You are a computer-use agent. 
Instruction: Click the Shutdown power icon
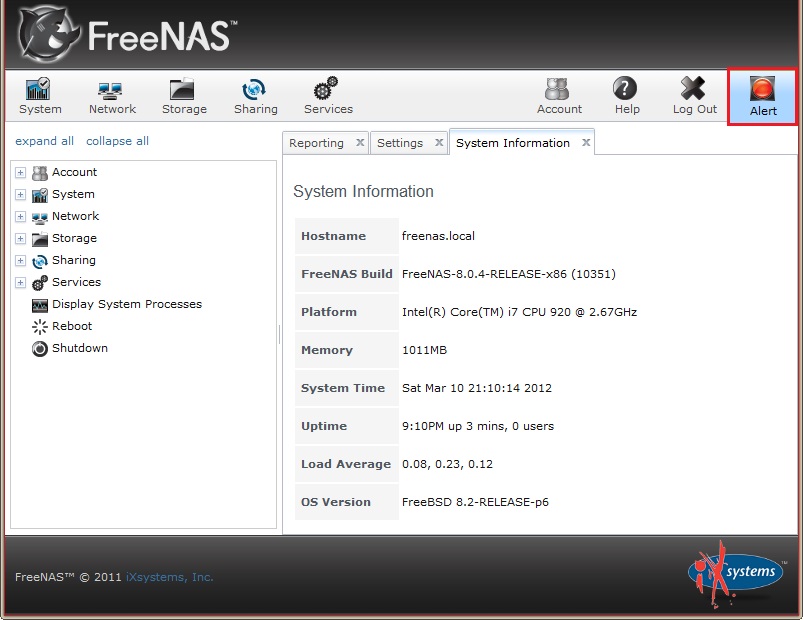coord(40,349)
